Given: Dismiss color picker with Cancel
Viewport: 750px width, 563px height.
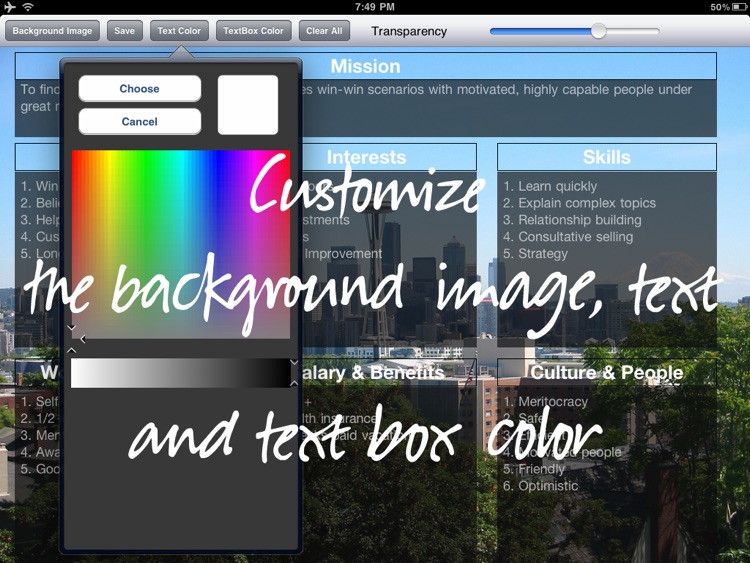Looking at the screenshot, I should tap(140, 121).
